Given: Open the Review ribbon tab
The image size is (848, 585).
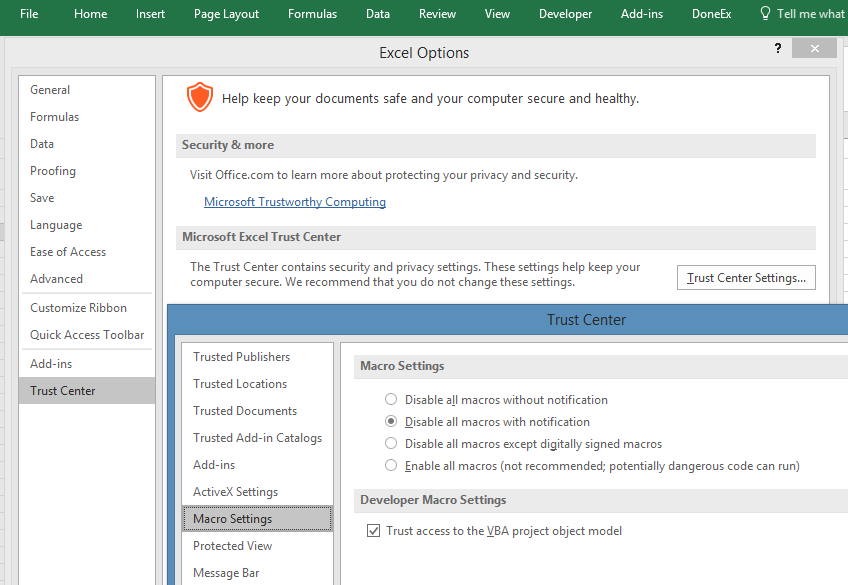Looking at the screenshot, I should pyautogui.click(x=438, y=14).
